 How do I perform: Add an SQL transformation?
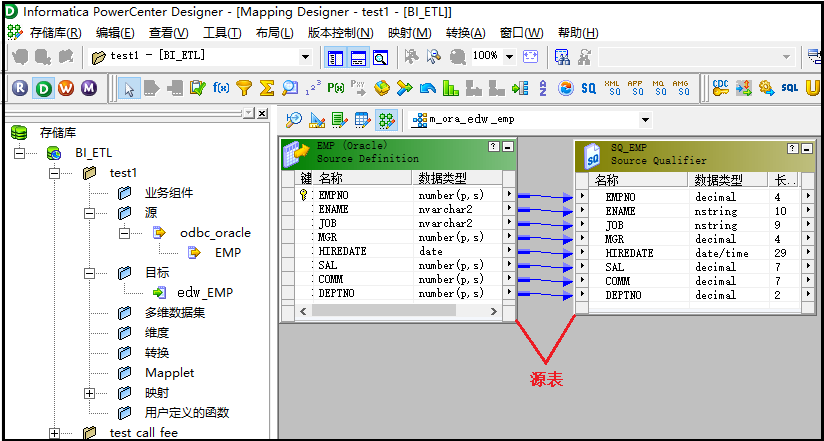click(x=789, y=88)
